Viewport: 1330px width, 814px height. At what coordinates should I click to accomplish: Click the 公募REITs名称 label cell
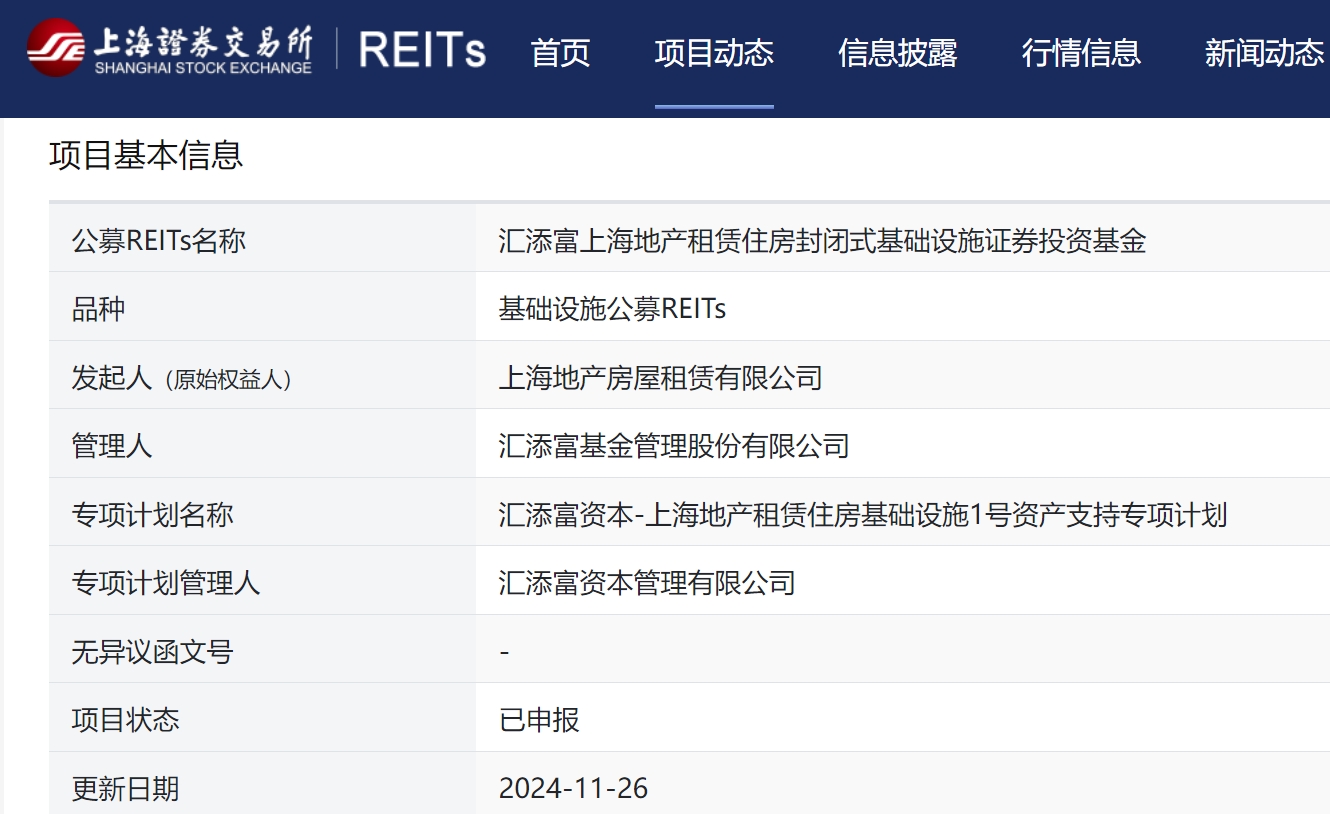point(262,240)
